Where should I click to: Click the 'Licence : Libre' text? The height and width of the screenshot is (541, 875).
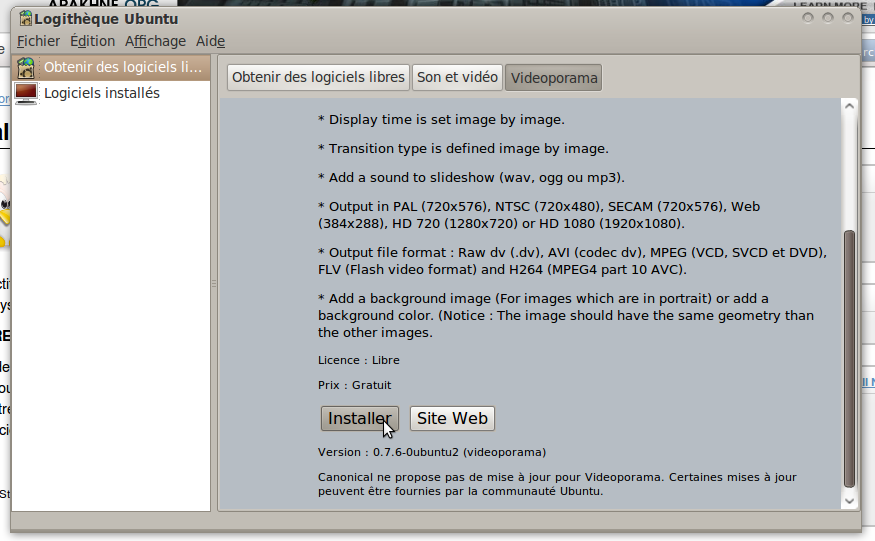coord(359,360)
